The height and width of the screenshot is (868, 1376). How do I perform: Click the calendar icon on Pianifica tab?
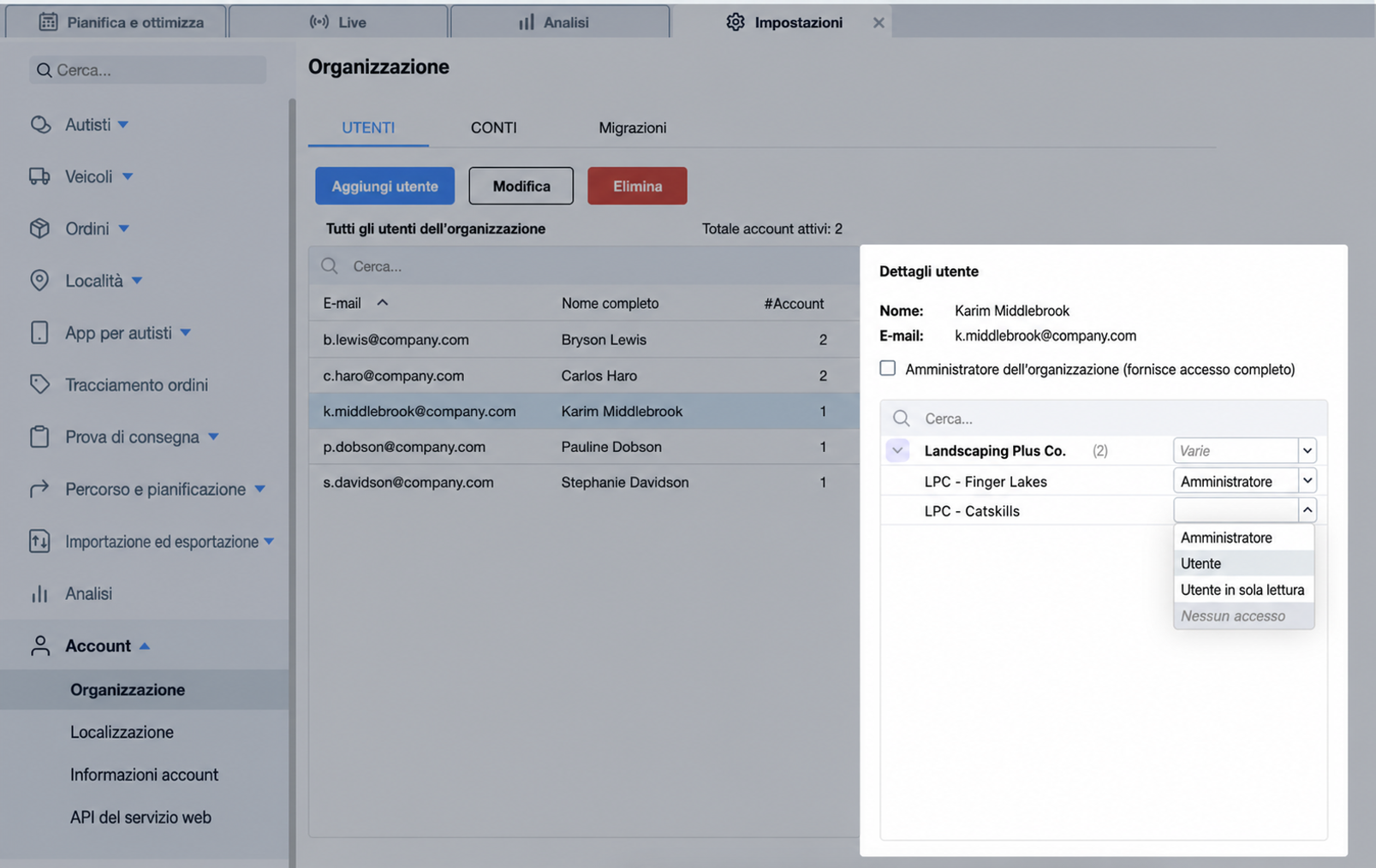pos(48,22)
